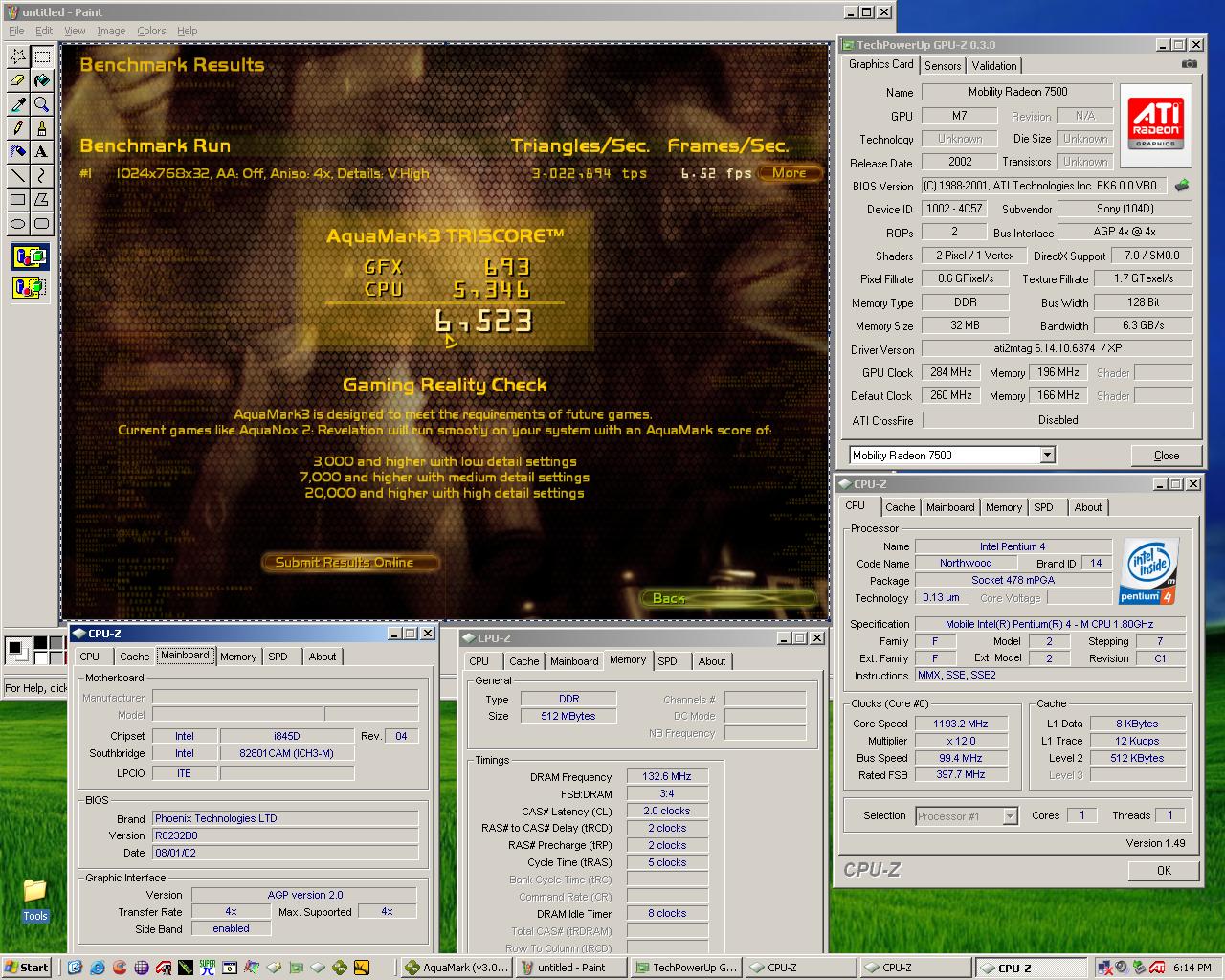
Task: Click the system tray clock showing 6:14 PM
Action: pyautogui.click(x=1192, y=968)
